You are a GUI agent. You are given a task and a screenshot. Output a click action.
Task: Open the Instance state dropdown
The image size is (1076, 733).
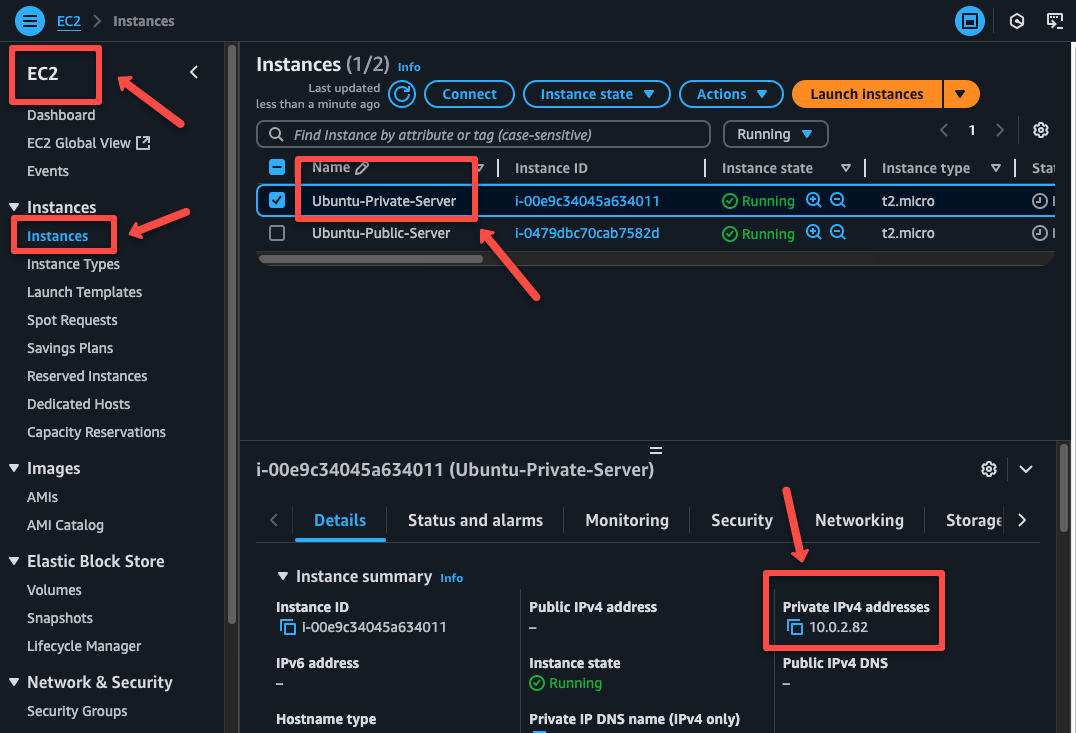coord(596,93)
